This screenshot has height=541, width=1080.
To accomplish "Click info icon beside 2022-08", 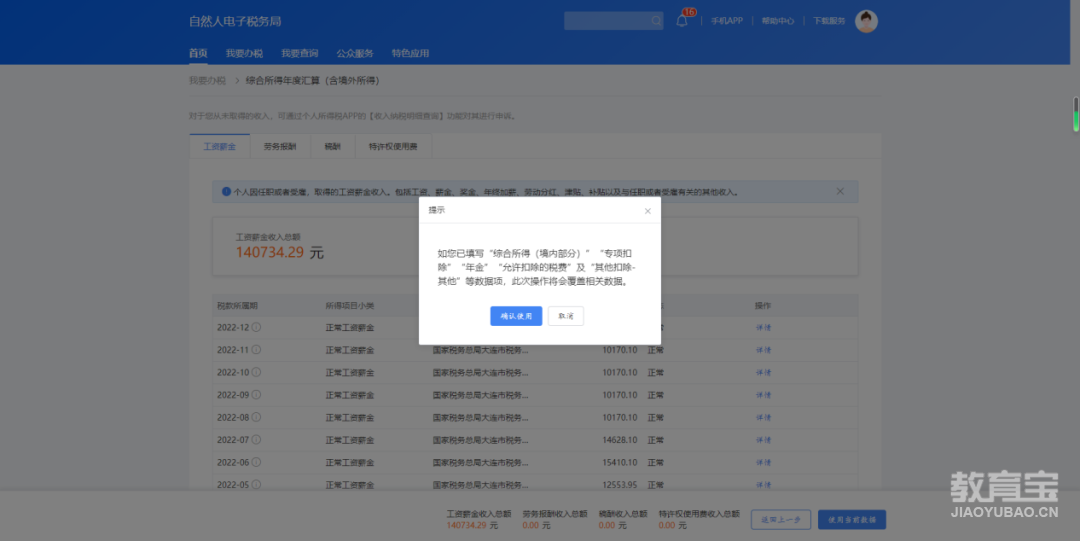I will (256, 418).
